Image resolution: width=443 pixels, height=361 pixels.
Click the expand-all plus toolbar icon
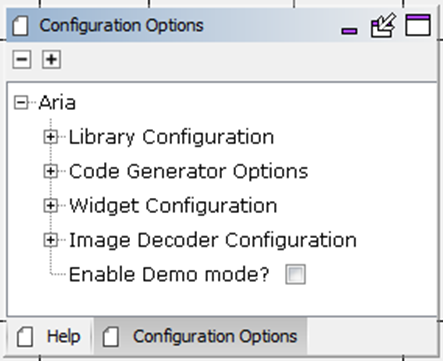pos(51,60)
